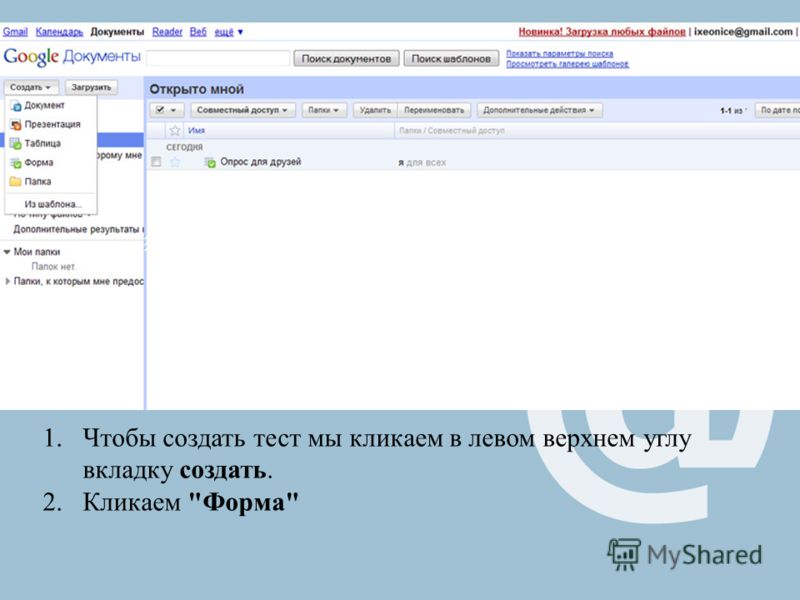Click the ixeonice@gmail.com account text
This screenshot has width=800, height=600.
(743, 32)
